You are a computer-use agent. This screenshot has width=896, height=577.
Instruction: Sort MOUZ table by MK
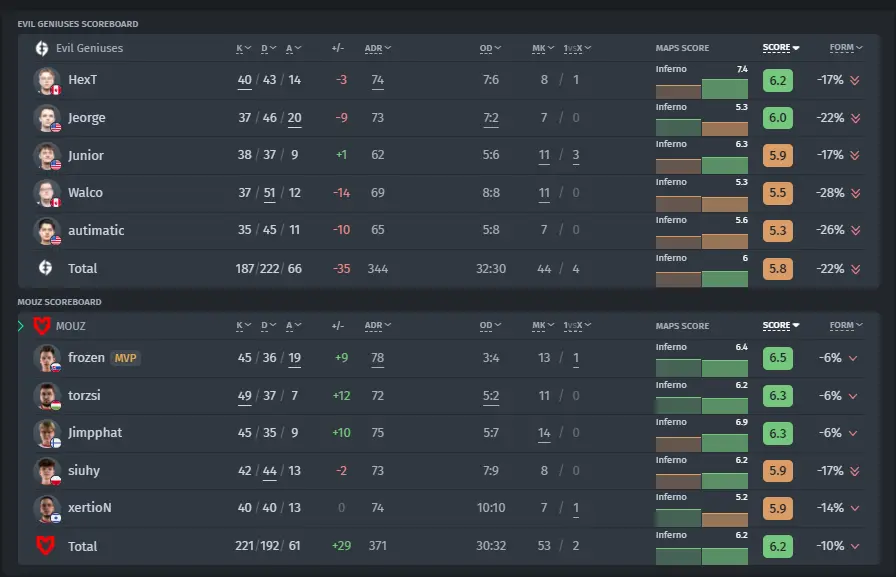(543, 326)
